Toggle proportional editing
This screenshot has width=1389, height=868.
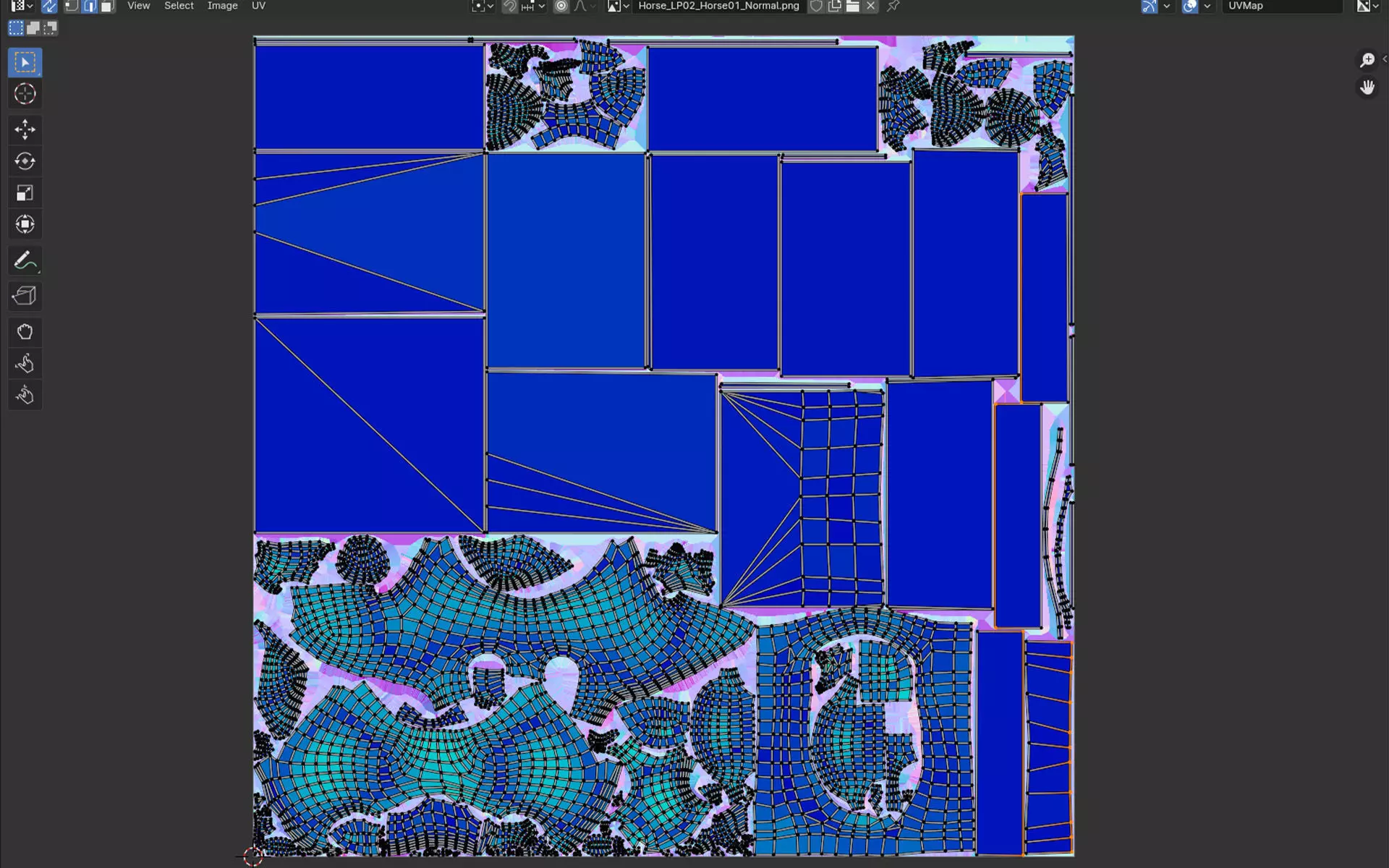[x=561, y=7]
